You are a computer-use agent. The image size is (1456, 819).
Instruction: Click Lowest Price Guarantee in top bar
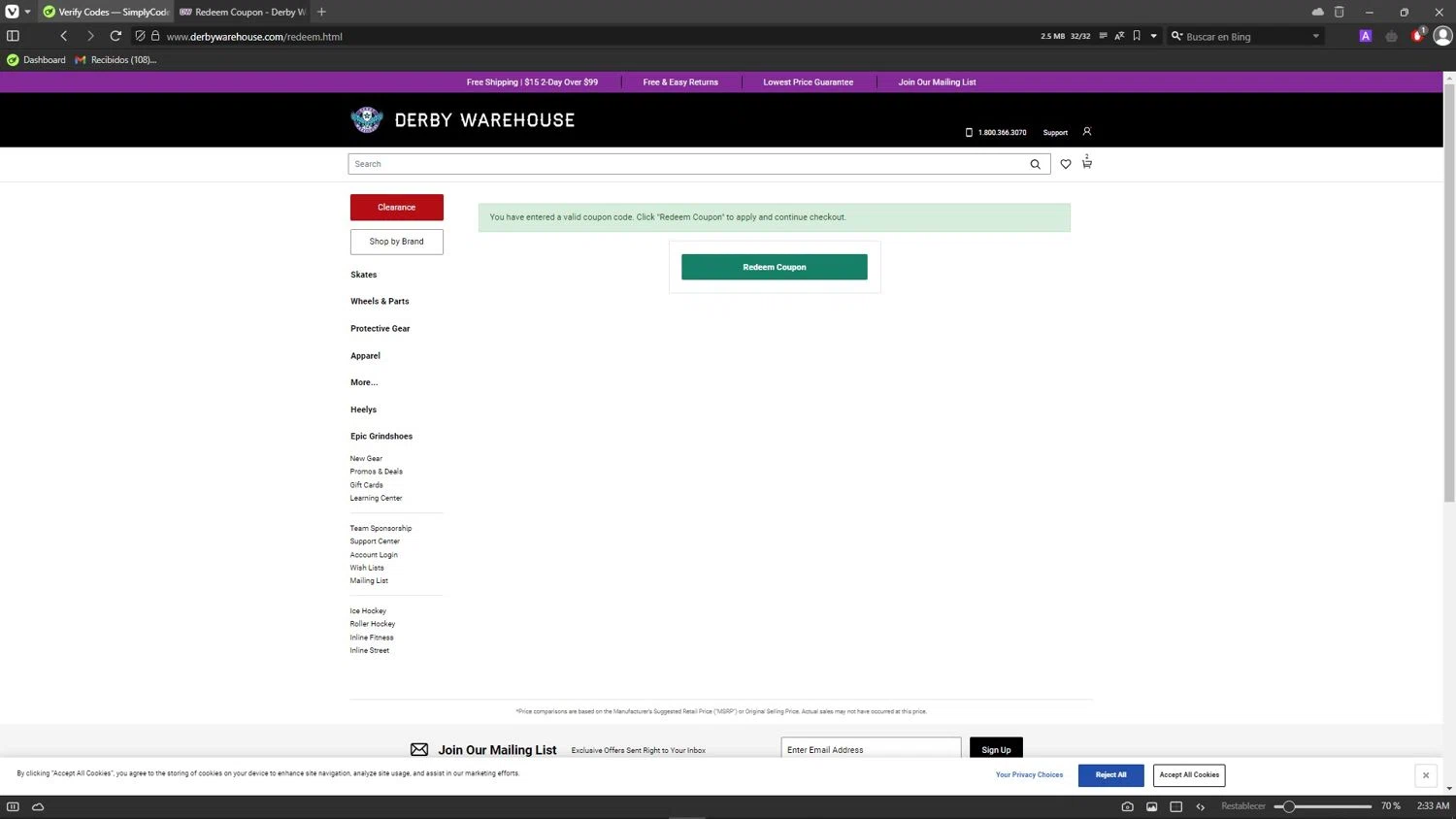808,82
